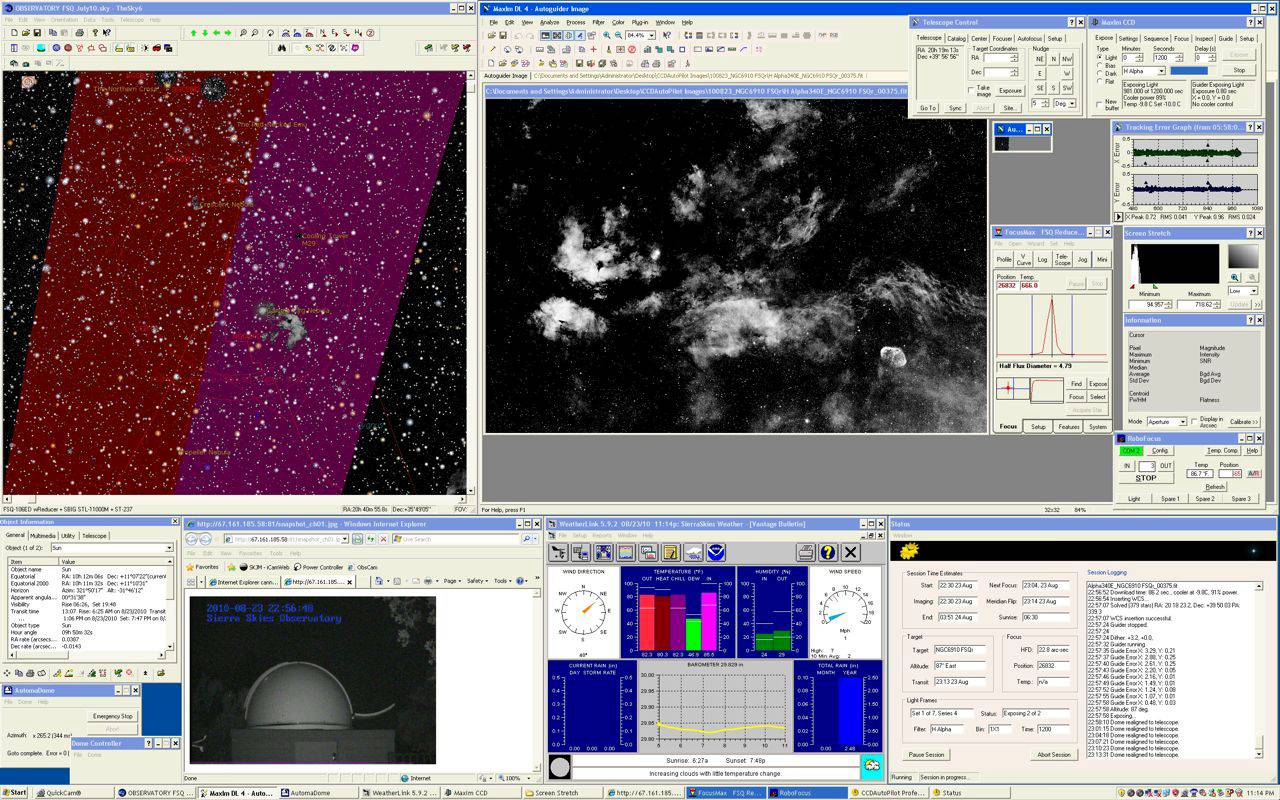The image size is (1280, 800).
Task: Open the Analyze menu in MaxIm DL
Action: point(549,22)
